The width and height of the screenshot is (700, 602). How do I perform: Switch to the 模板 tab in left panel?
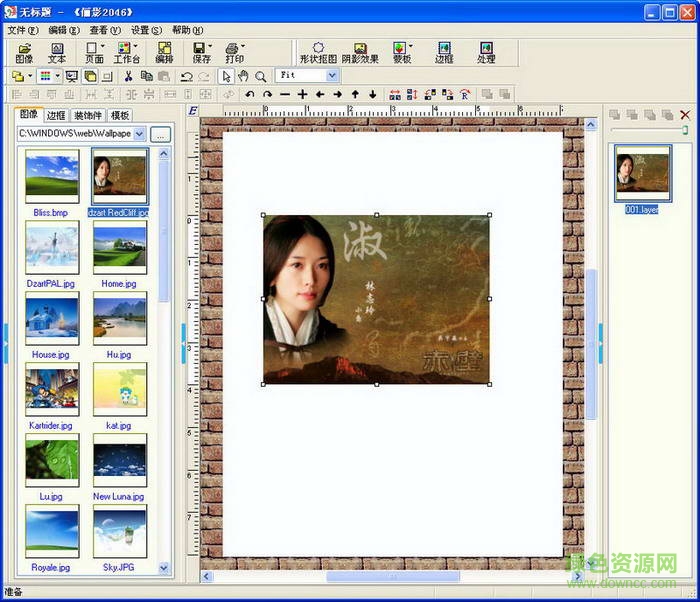(120, 115)
